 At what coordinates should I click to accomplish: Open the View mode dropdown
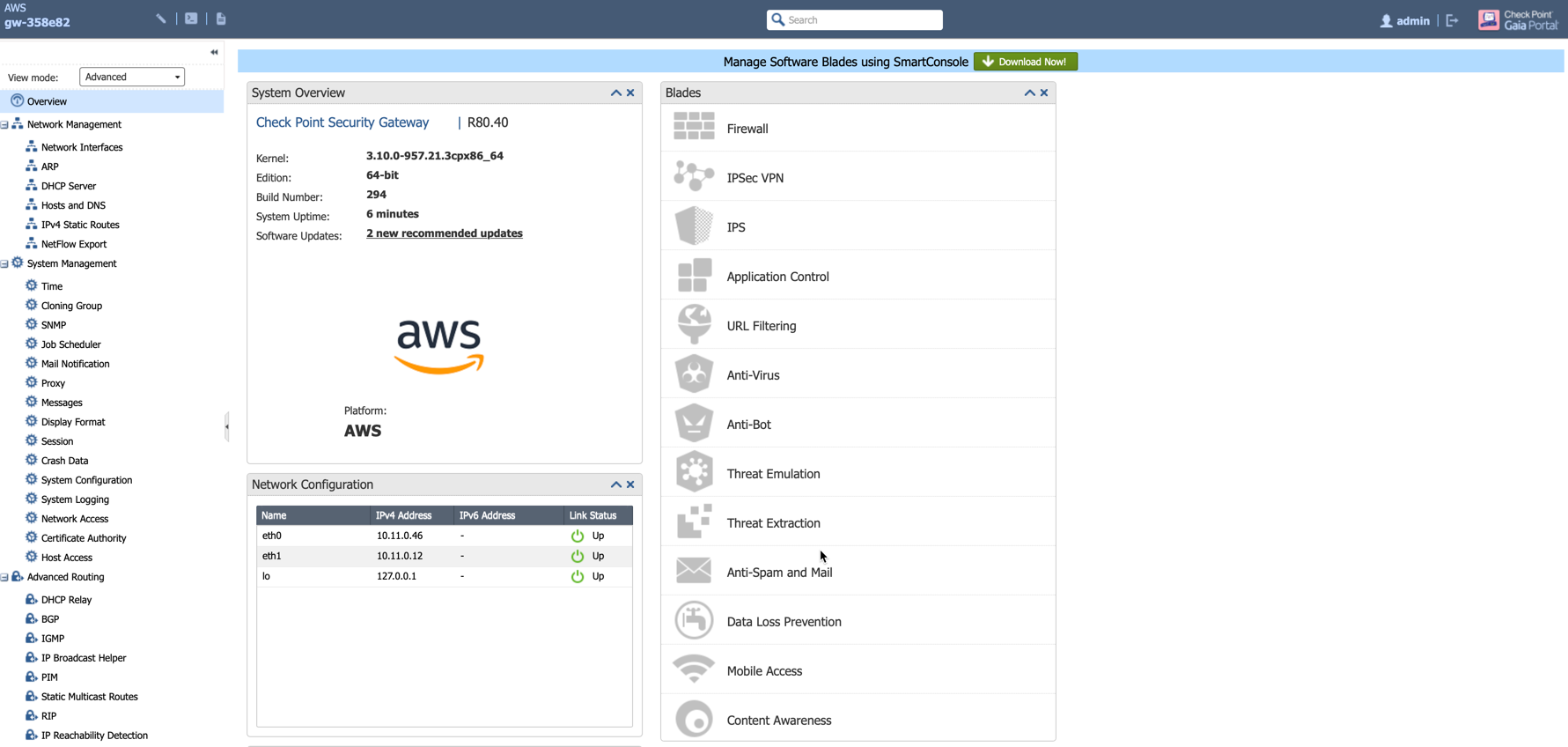(132, 77)
